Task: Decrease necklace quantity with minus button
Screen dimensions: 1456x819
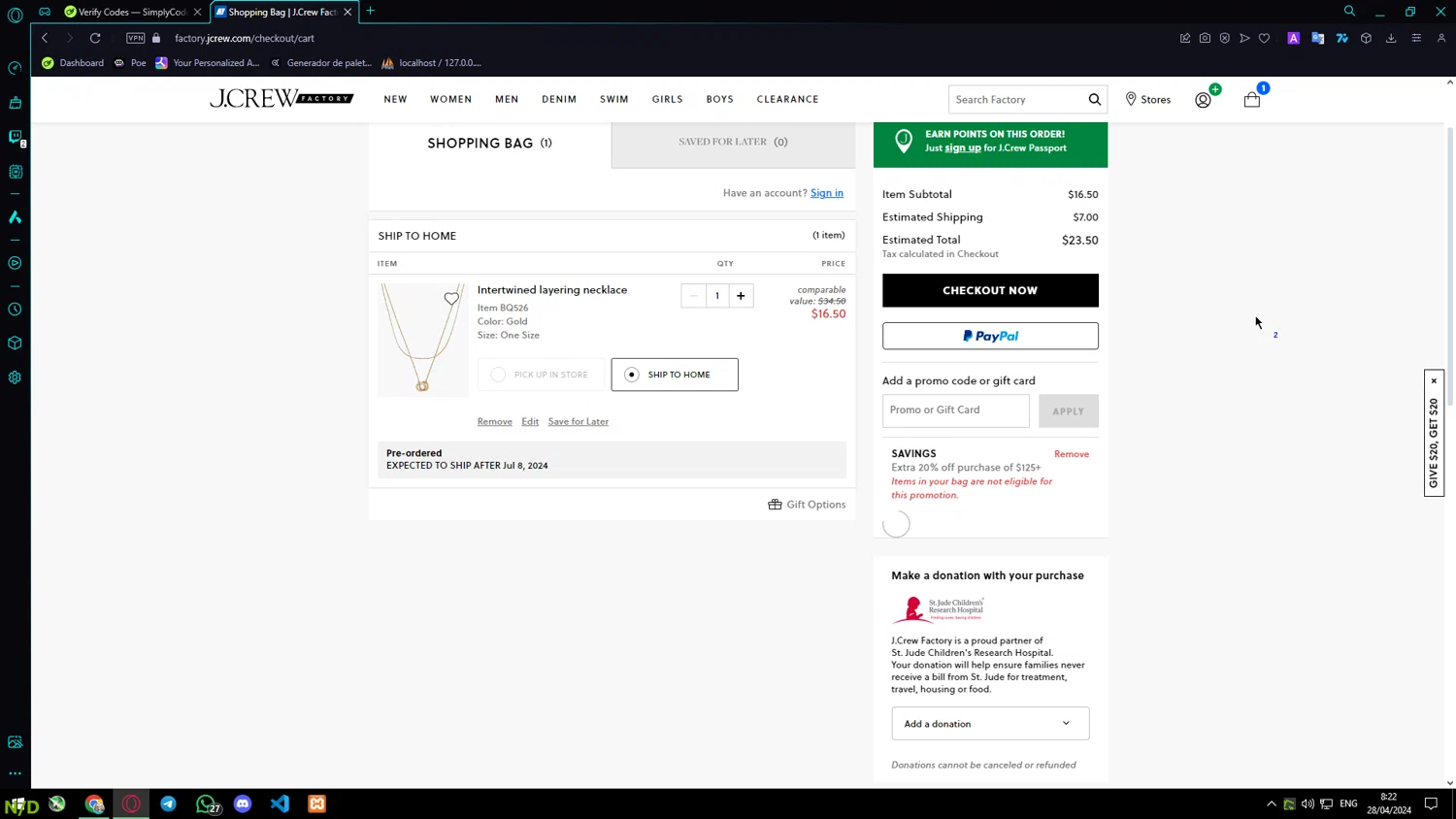Action: coord(693,296)
